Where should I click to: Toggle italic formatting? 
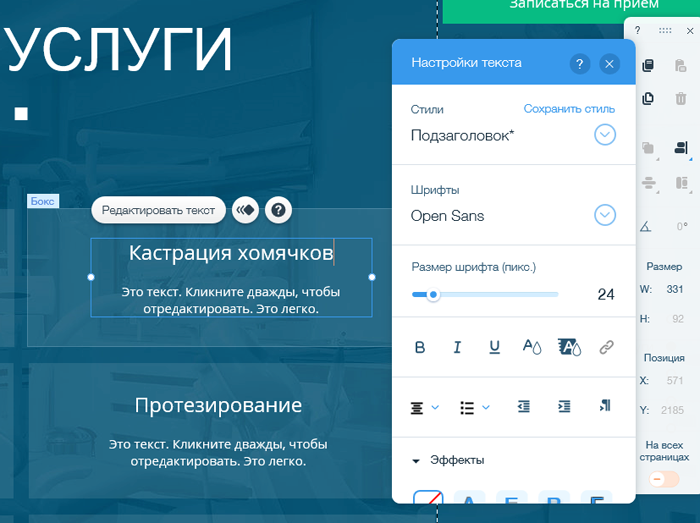(457, 347)
